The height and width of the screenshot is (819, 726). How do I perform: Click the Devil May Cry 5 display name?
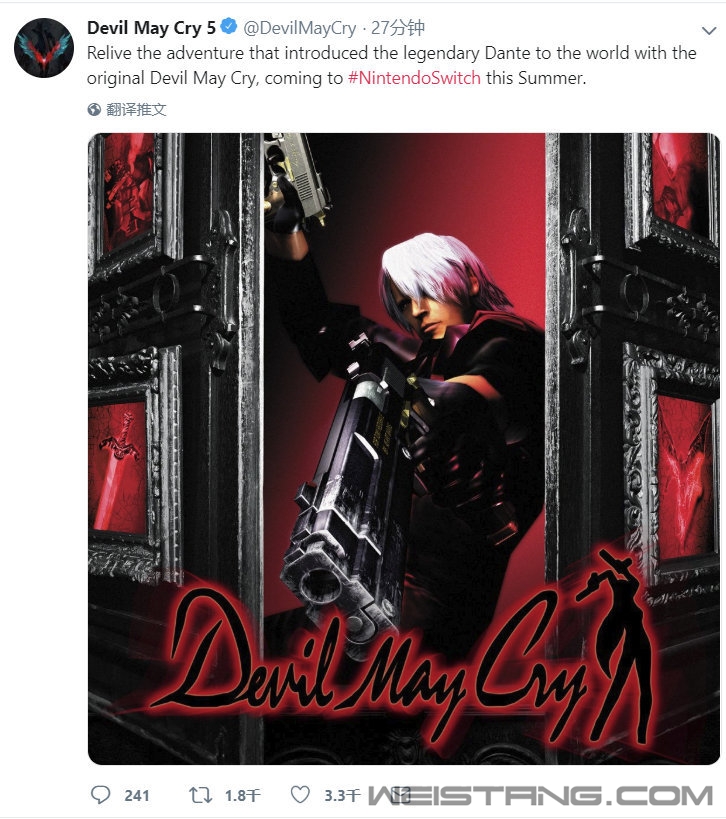(151, 28)
